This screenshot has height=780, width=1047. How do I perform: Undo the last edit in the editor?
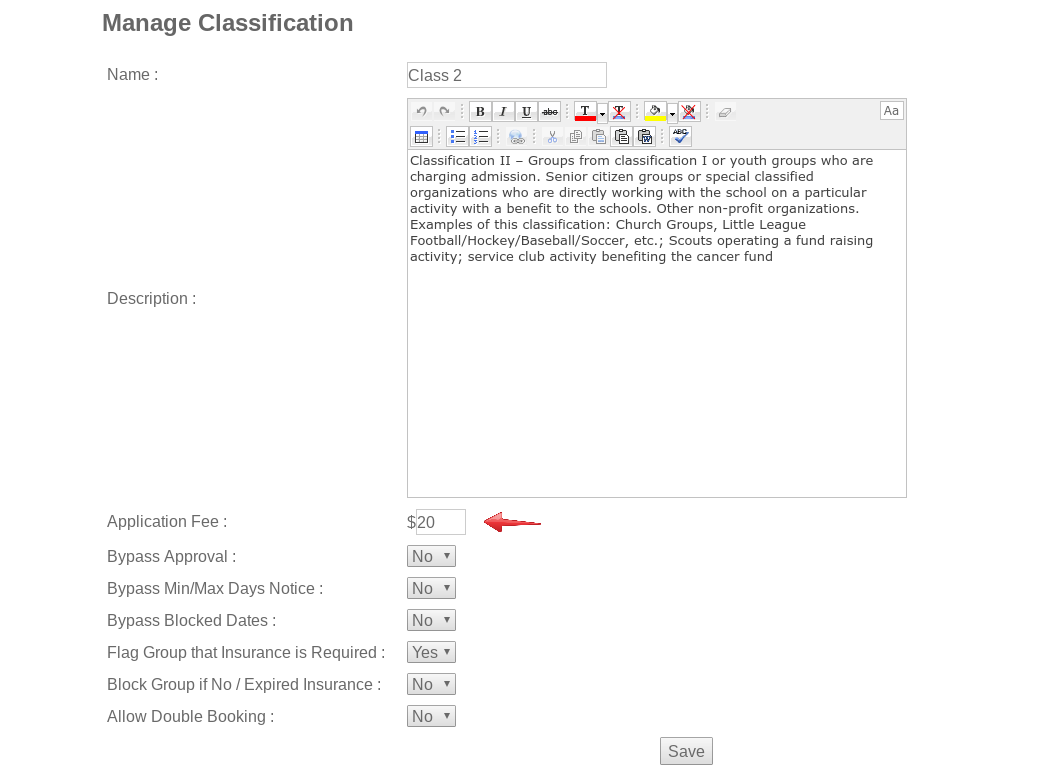tap(420, 111)
